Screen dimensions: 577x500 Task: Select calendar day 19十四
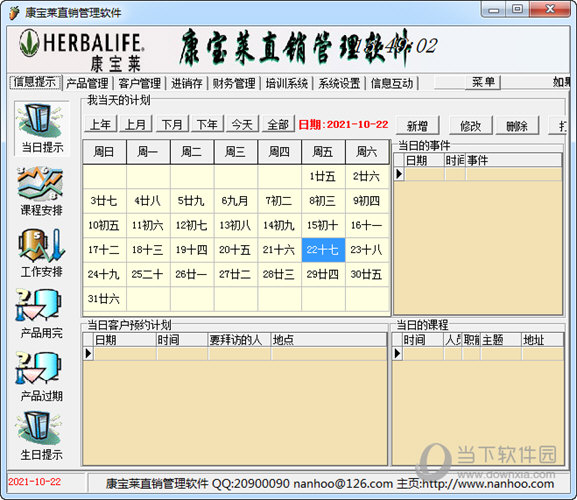pos(191,250)
